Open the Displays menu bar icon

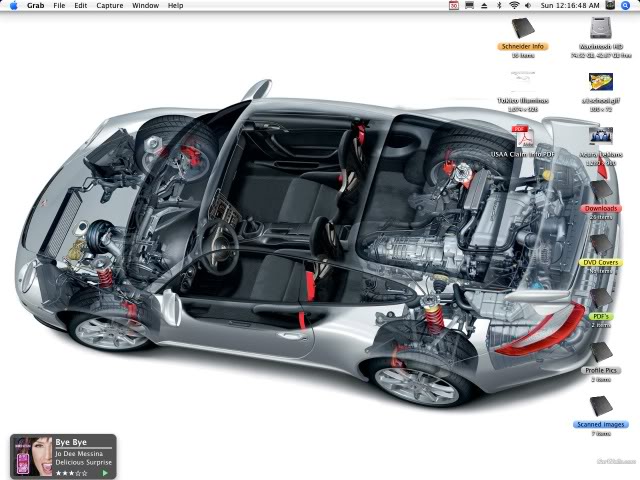(469, 5)
